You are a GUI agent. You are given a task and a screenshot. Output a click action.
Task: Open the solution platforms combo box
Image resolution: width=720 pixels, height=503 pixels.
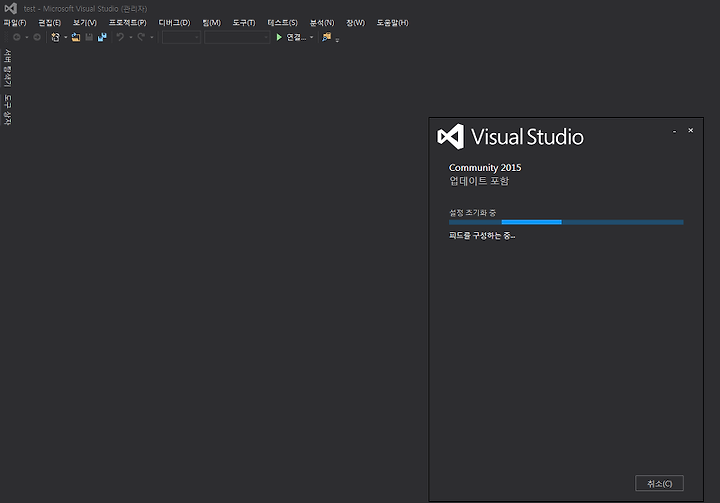tap(237, 37)
